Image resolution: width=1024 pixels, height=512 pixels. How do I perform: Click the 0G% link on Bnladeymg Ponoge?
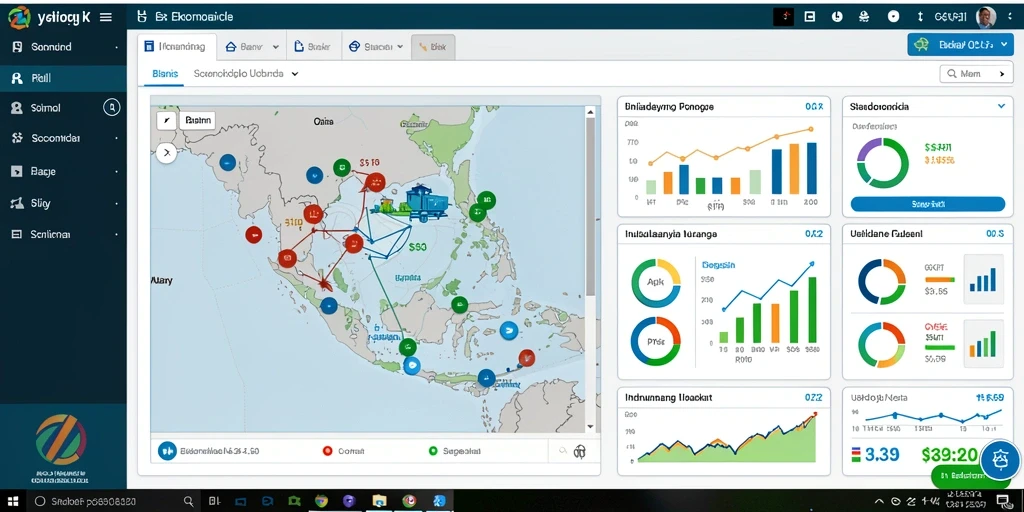pyautogui.click(x=814, y=106)
